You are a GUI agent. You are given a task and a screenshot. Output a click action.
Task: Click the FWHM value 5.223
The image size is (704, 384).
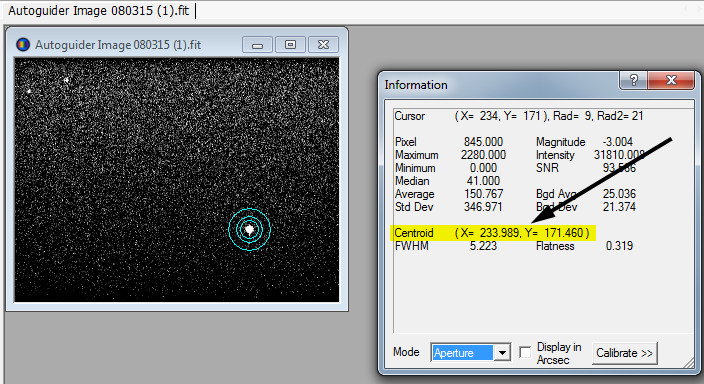[483, 246]
